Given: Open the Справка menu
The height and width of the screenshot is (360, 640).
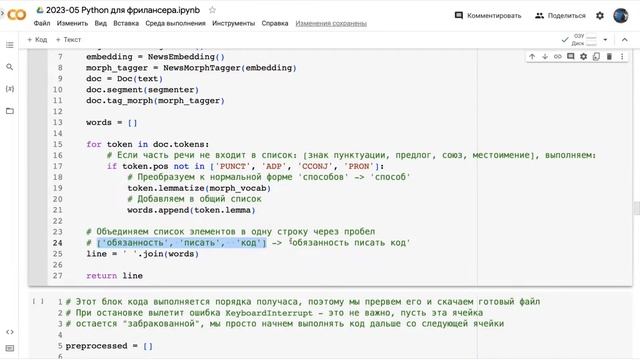Looking at the screenshot, I should point(275,23).
